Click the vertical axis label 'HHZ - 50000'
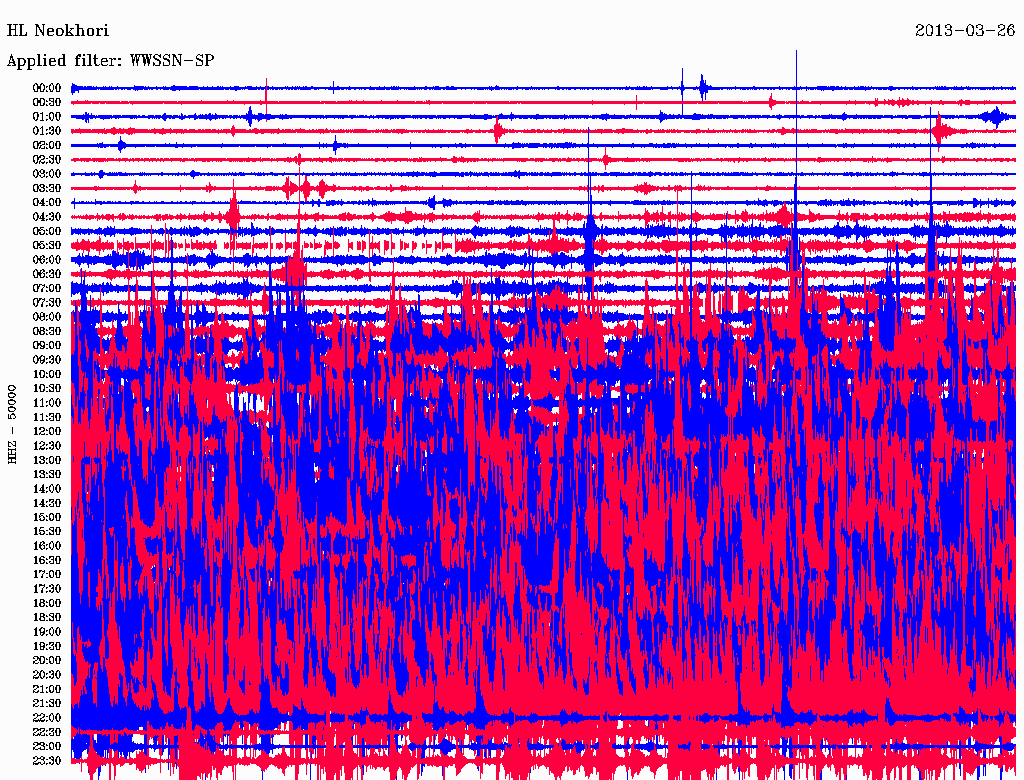Image resolution: width=1024 pixels, height=780 pixels. pyautogui.click(x=12, y=424)
